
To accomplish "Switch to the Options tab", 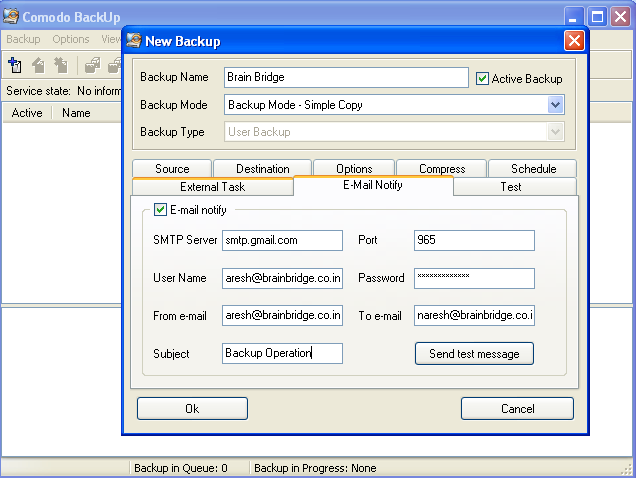I will pyautogui.click(x=354, y=168).
